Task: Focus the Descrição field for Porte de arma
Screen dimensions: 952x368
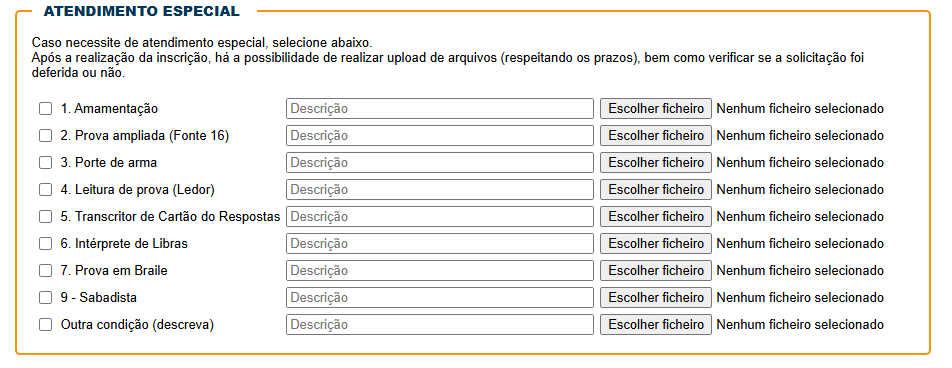Action: (440, 163)
